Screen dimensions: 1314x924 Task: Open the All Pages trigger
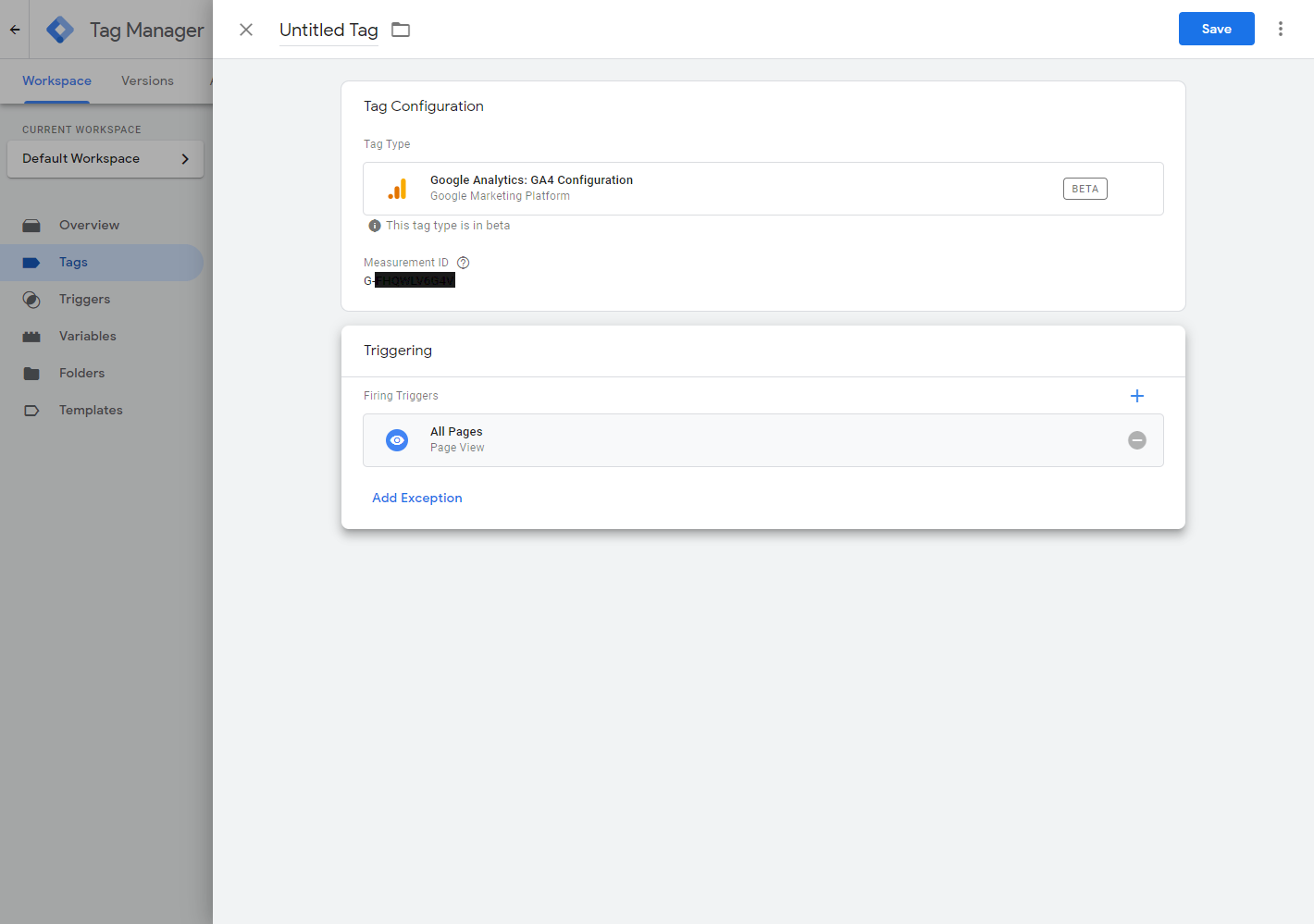[763, 440]
